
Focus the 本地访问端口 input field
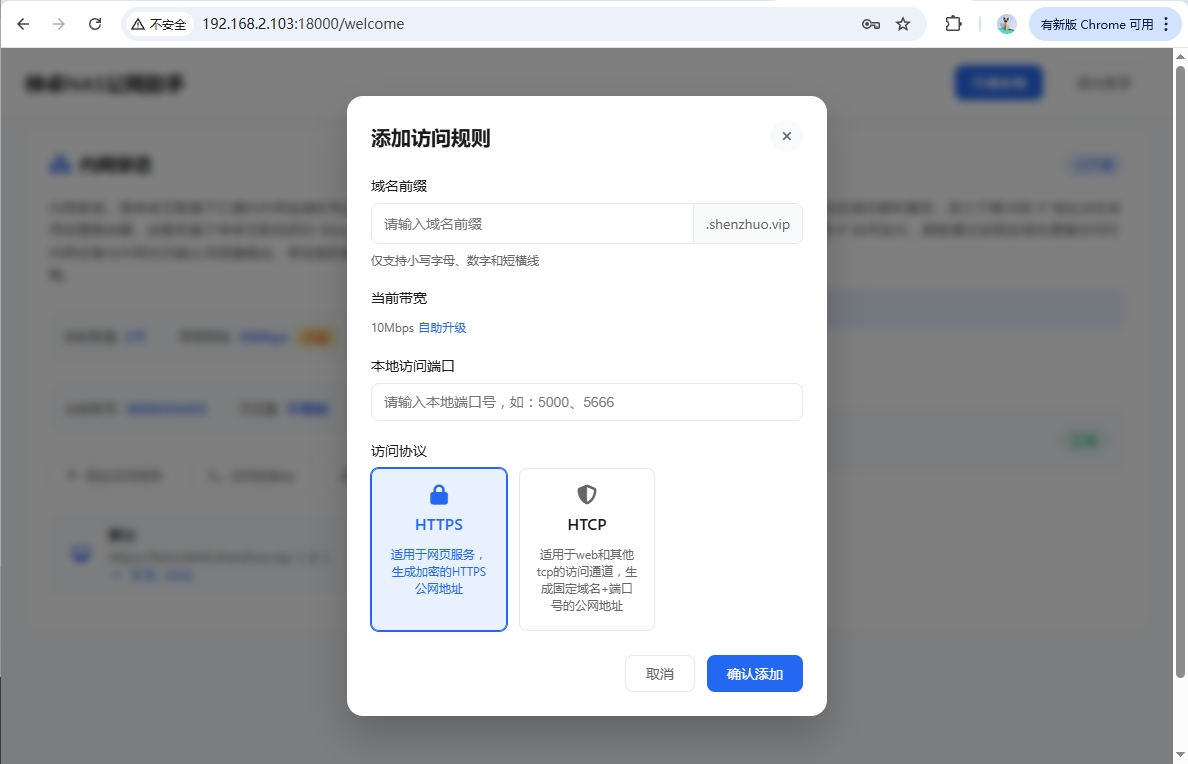[x=586, y=402]
